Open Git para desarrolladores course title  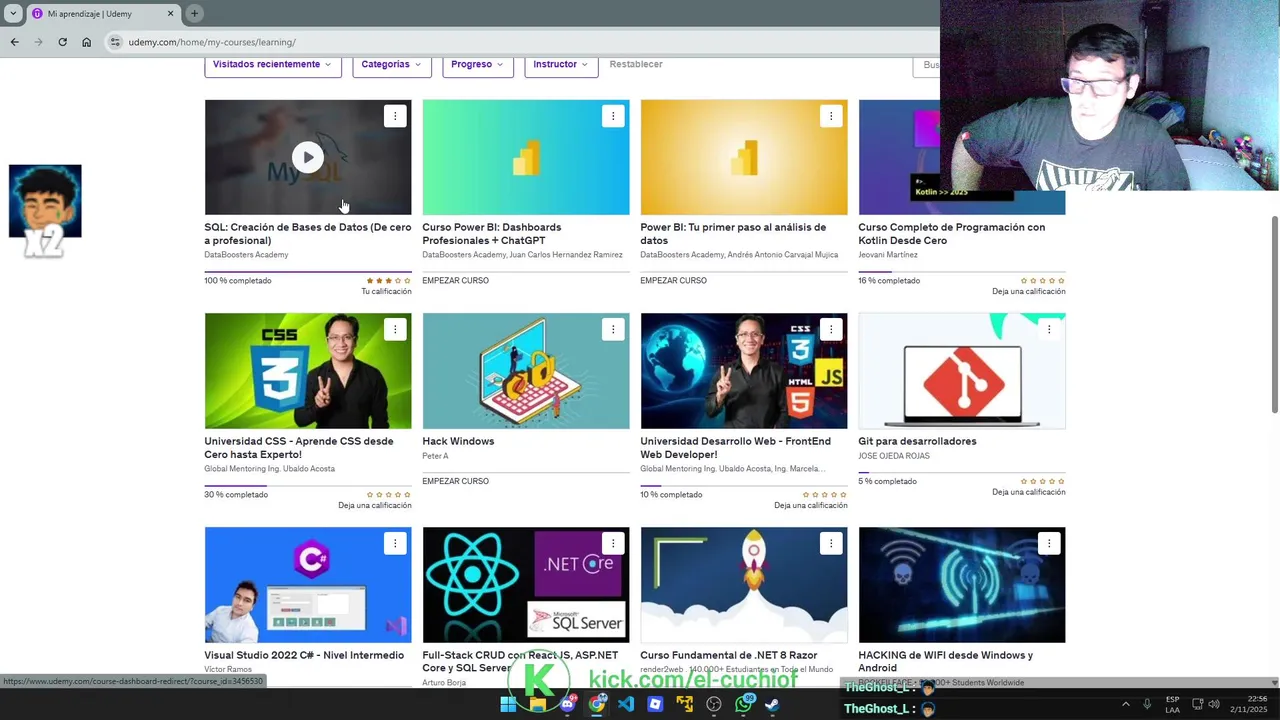[x=917, y=441]
